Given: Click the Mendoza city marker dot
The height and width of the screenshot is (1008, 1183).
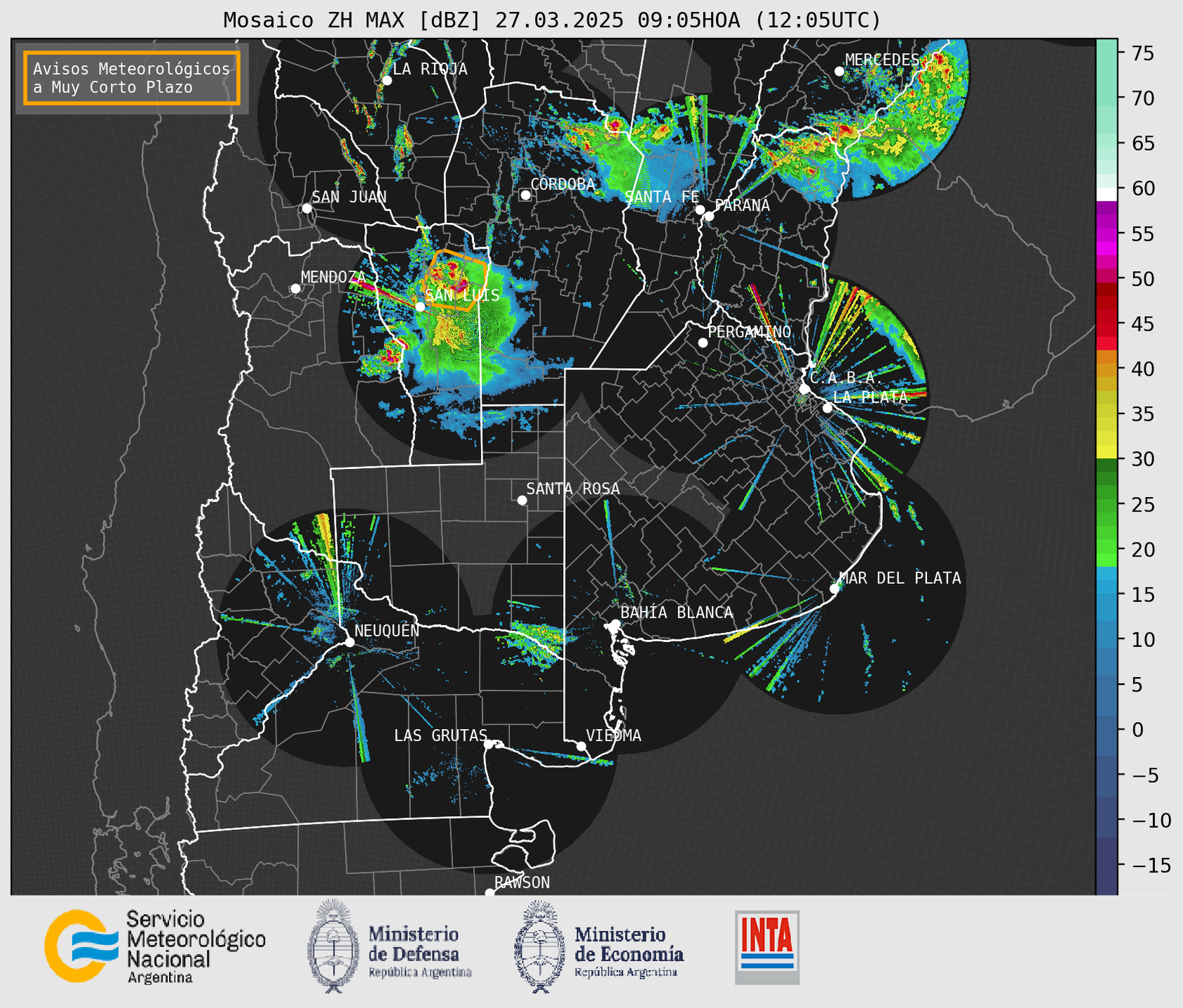Looking at the screenshot, I should [295, 289].
